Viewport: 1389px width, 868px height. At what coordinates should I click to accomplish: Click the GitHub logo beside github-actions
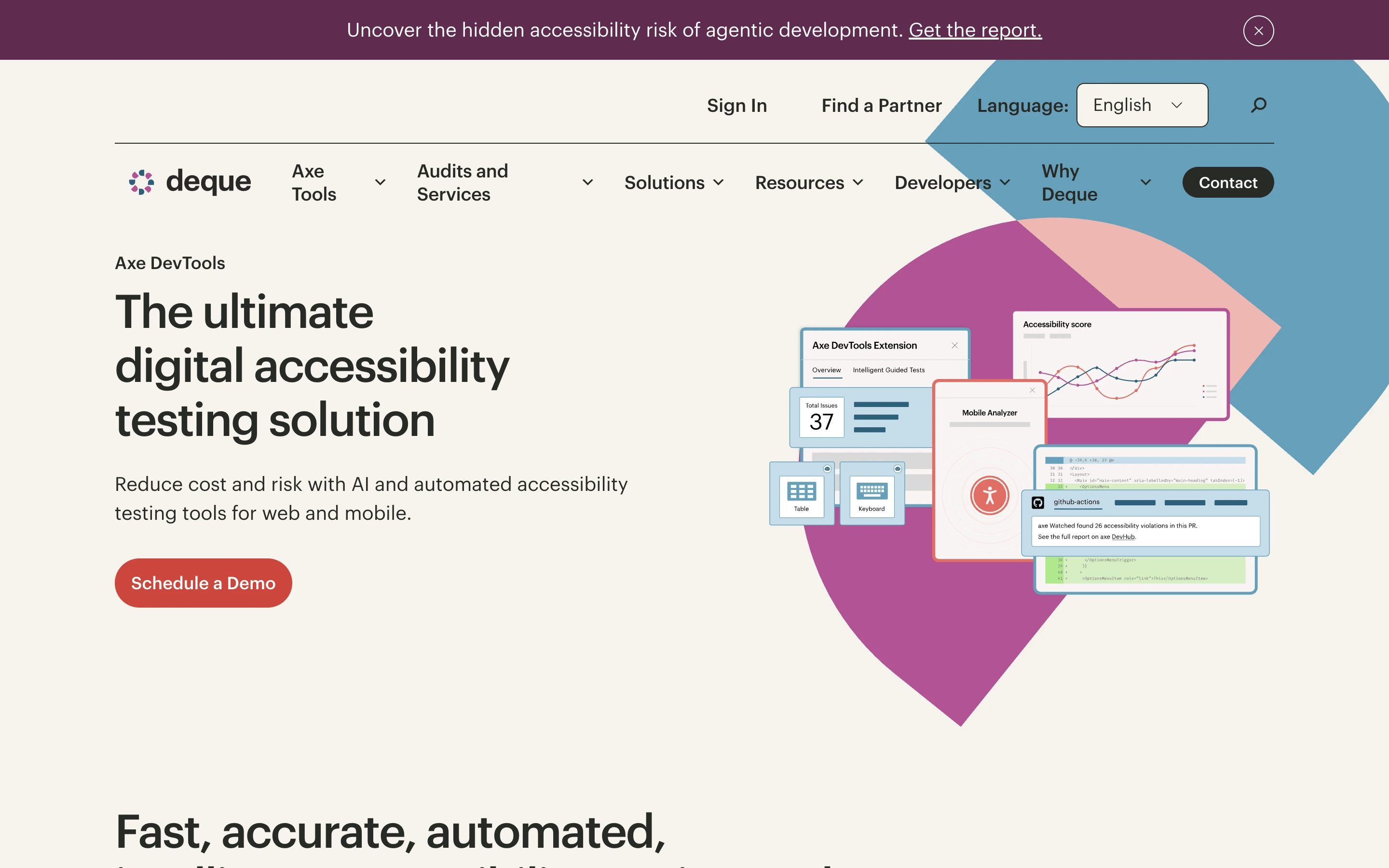1038,503
